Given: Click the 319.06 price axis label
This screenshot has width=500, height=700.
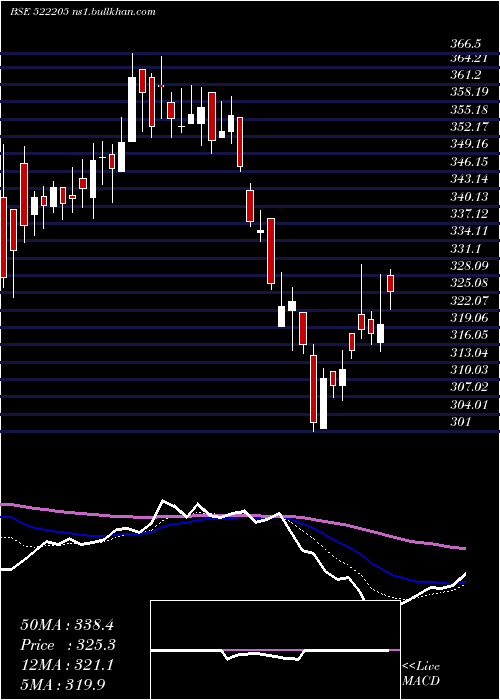Looking at the screenshot, I should pyautogui.click(x=469, y=317).
